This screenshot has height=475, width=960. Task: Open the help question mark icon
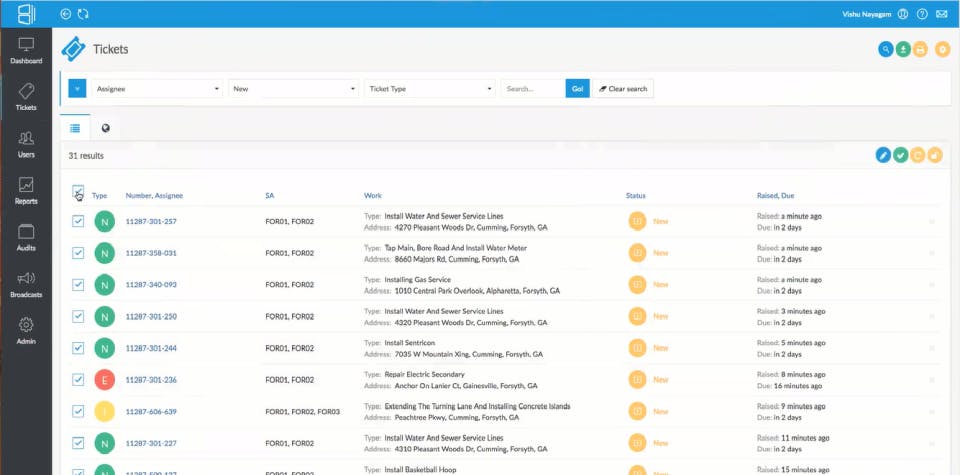pyautogui.click(x=922, y=13)
